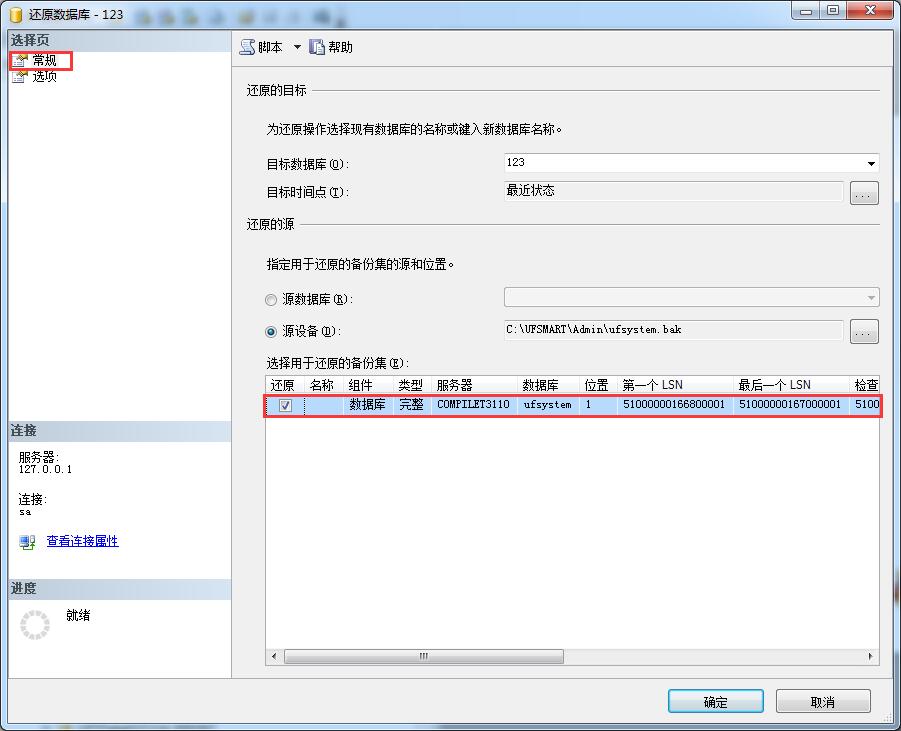Click the 51000000166800001 LSN cell
Image resolution: width=901 pixels, height=731 pixels.
[x=674, y=405]
